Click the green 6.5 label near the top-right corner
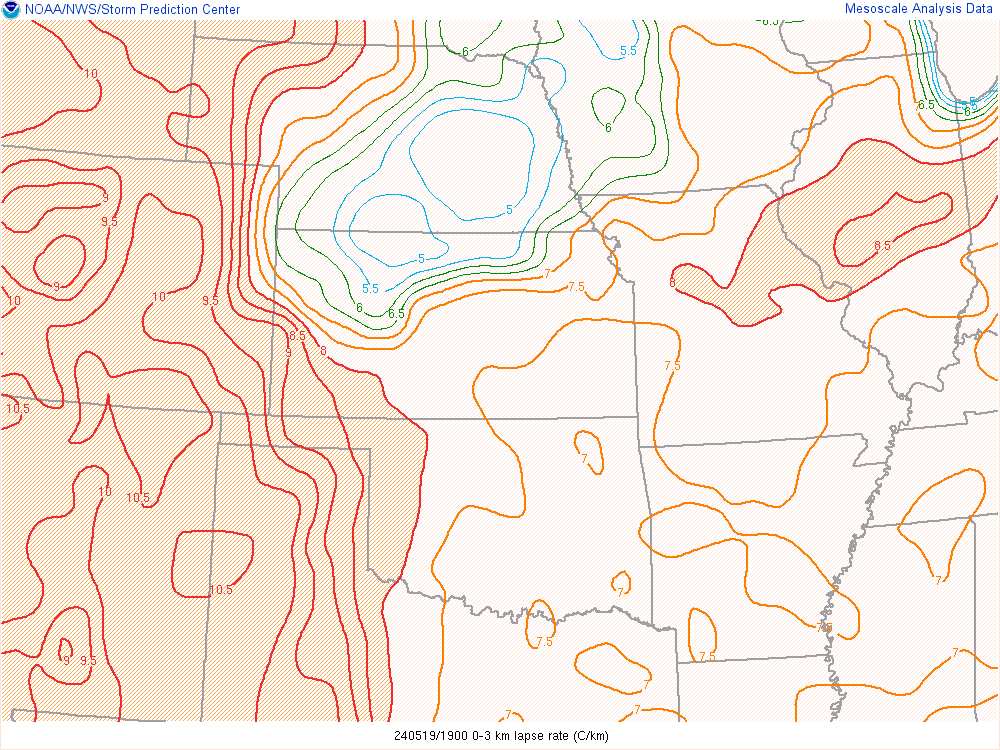This screenshot has height=750, width=1000. pos(926,105)
